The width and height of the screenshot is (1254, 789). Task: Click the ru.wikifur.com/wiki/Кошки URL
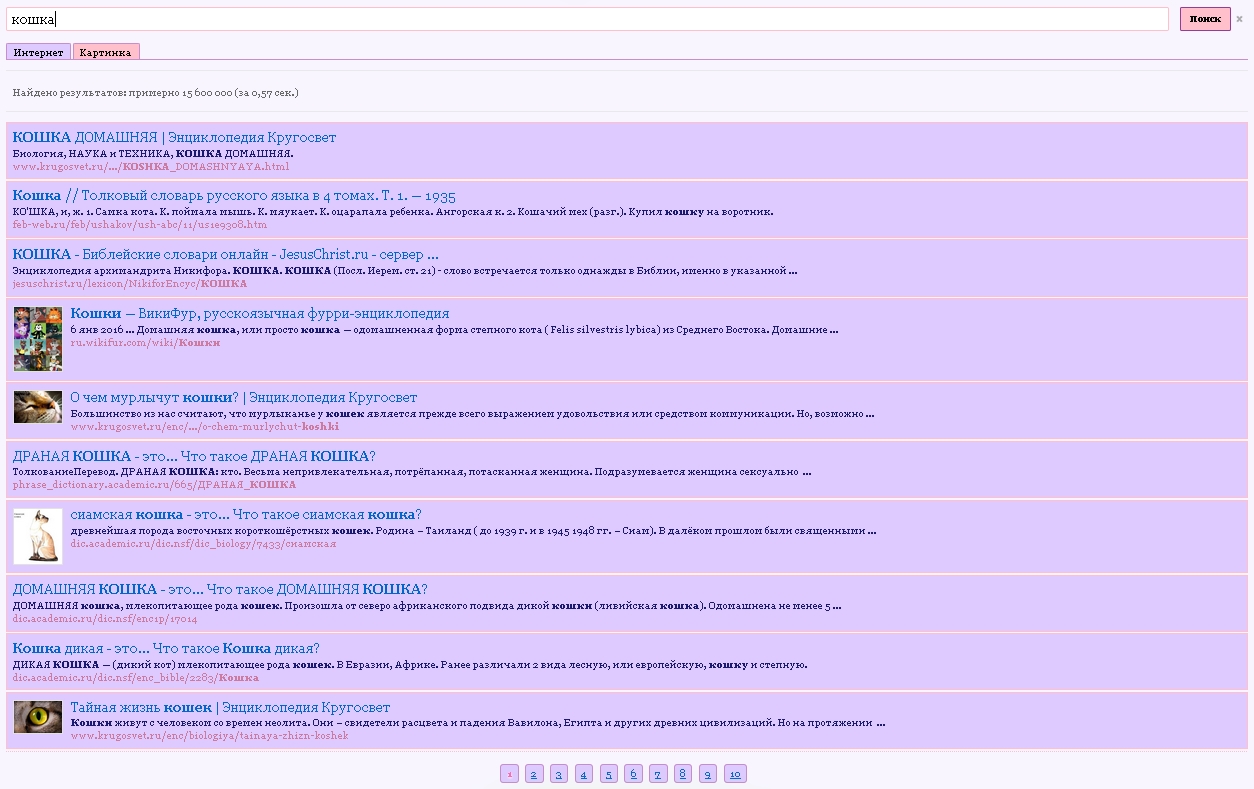145,343
